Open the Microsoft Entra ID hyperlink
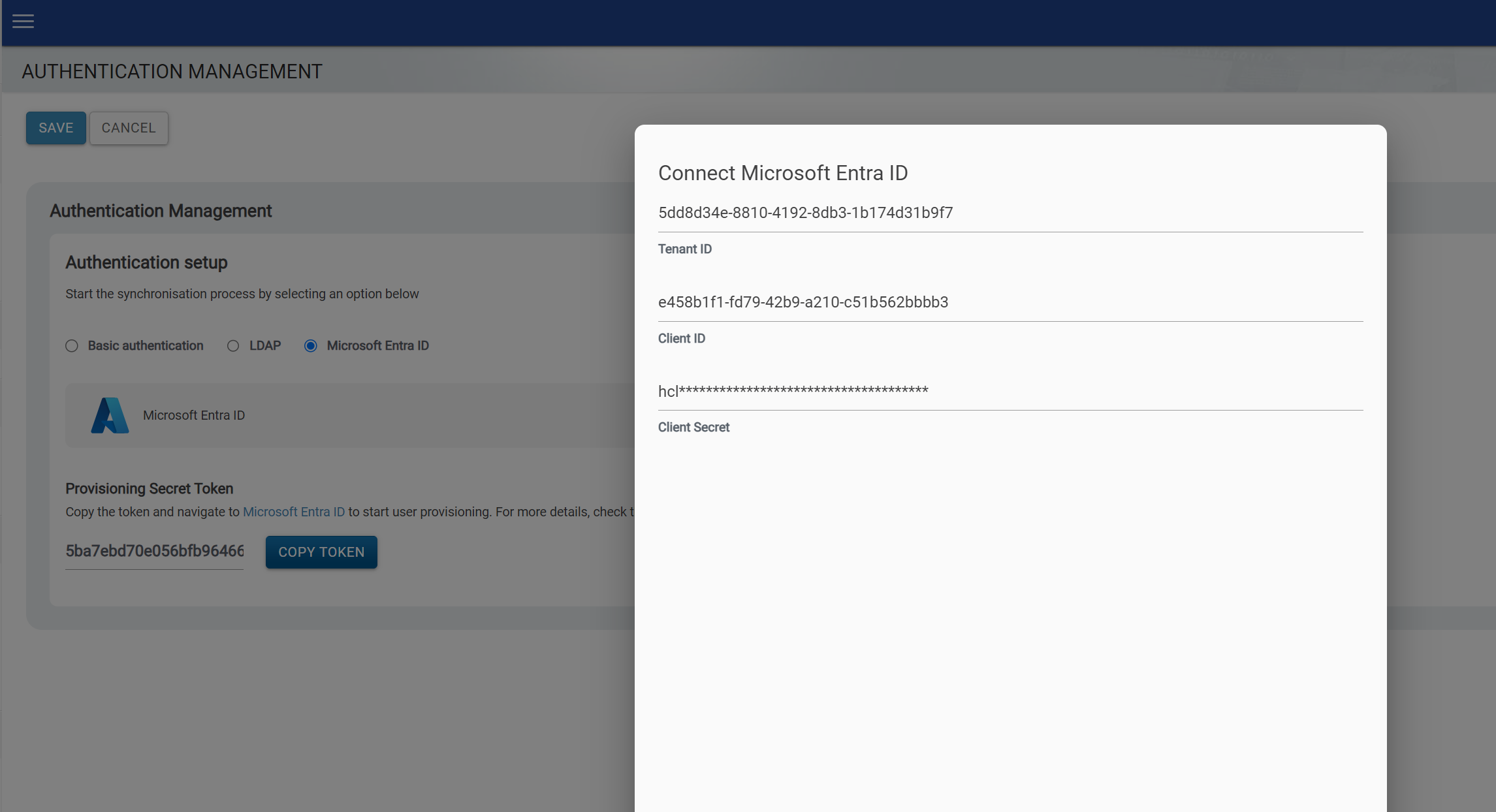The image size is (1496, 812). point(293,512)
